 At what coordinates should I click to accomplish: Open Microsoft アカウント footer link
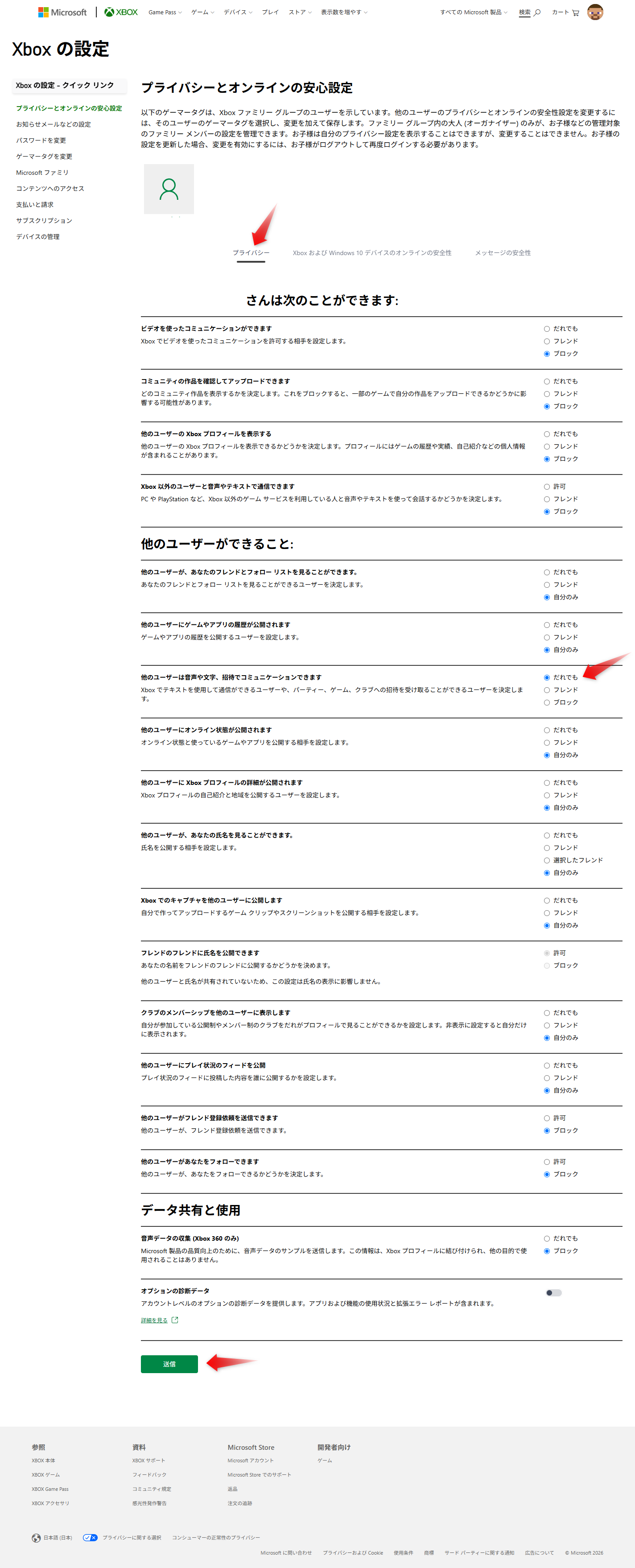tap(251, 1461)
